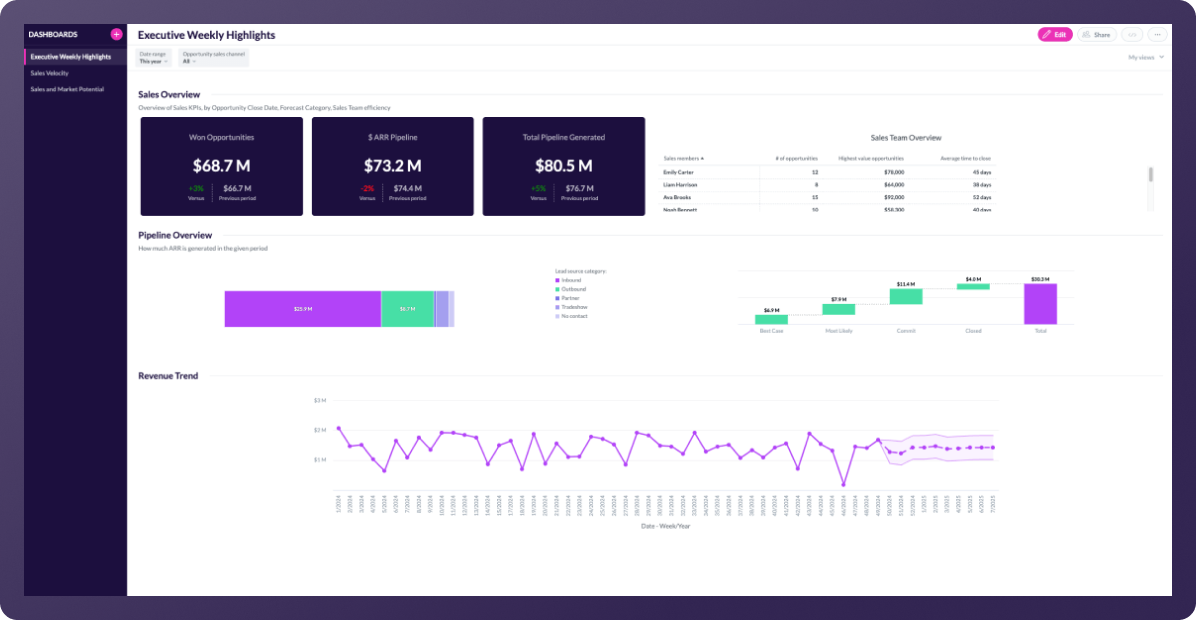Click the Share button
1196x620 pixels.
pos(1096,34)
